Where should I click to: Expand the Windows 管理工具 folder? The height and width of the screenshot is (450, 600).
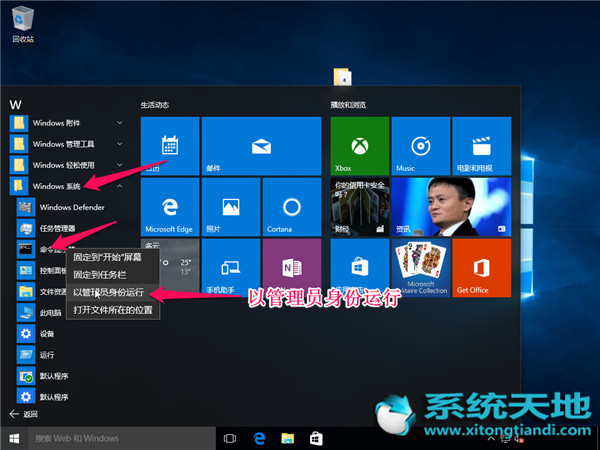point(65,143)
